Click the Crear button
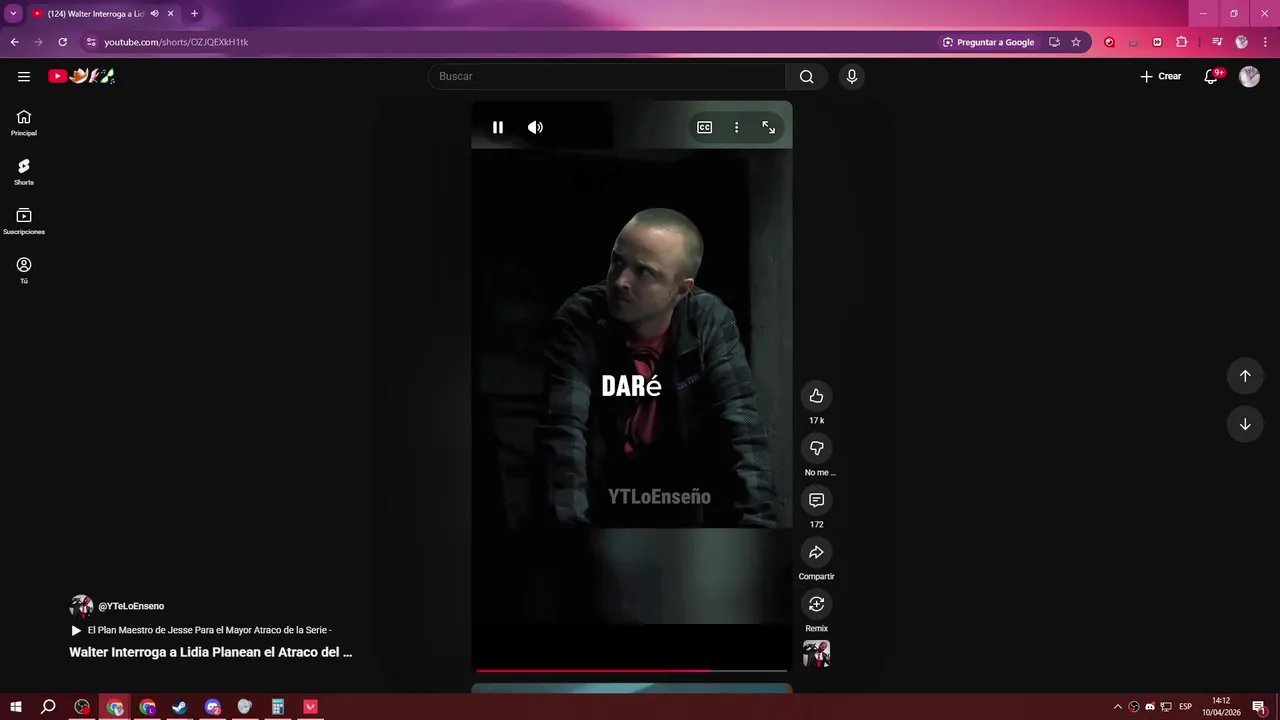1280x720 pixels. 1161,76
